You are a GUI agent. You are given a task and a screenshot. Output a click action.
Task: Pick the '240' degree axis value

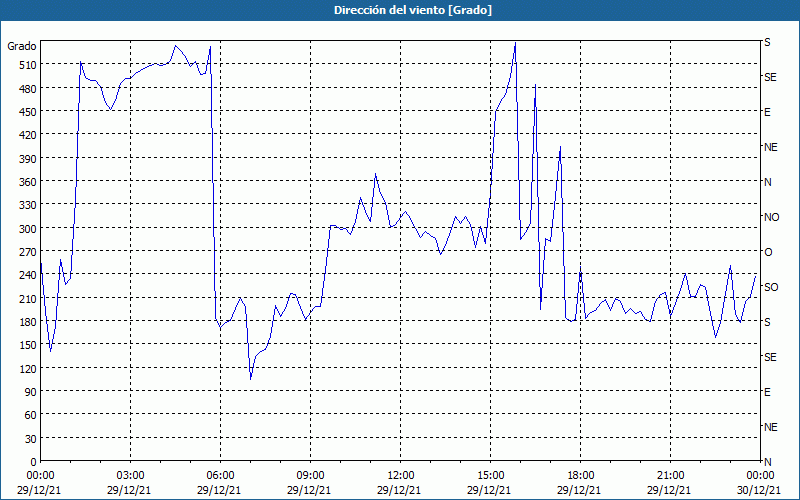28,275
